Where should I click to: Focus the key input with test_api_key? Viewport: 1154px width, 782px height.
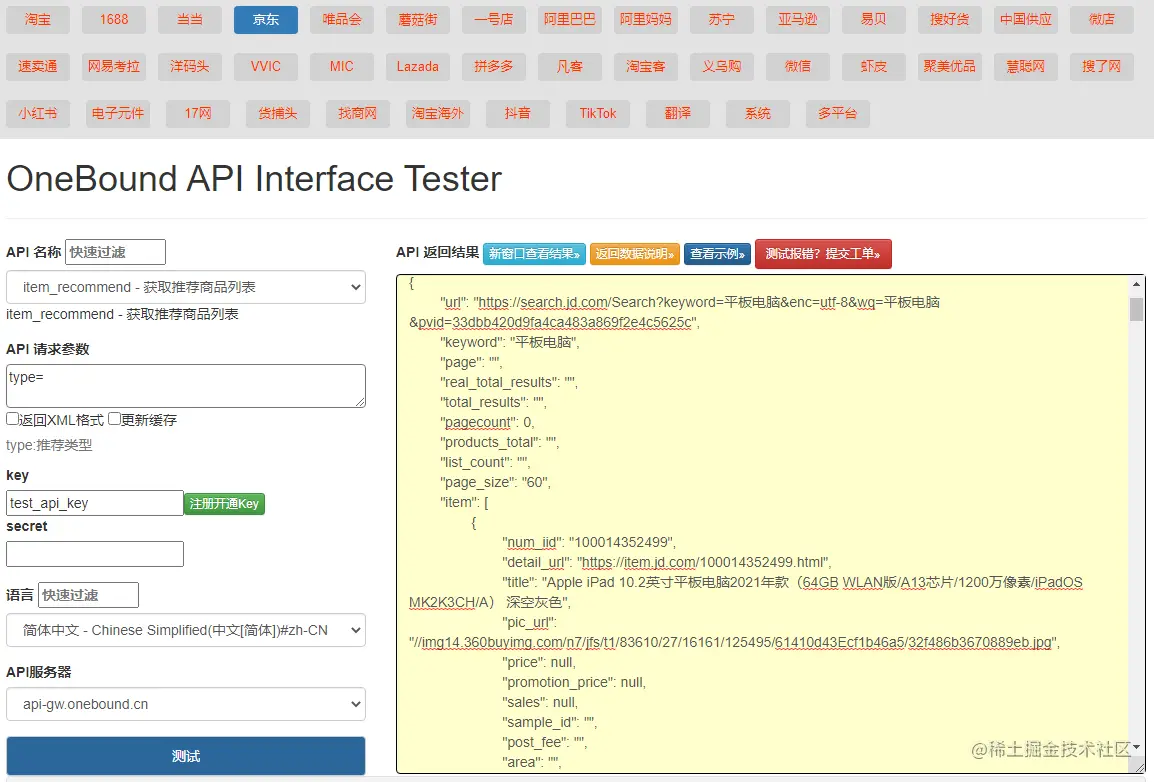pyautogui.click(x=95, y=503)
